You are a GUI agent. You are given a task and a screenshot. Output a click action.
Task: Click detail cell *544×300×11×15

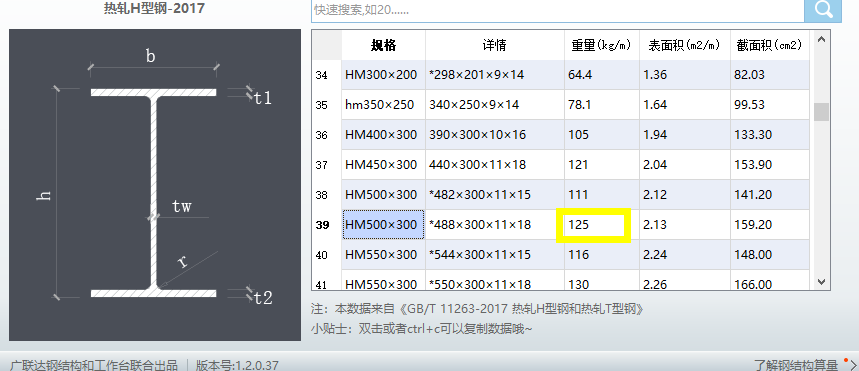click(x=495, y=255)
